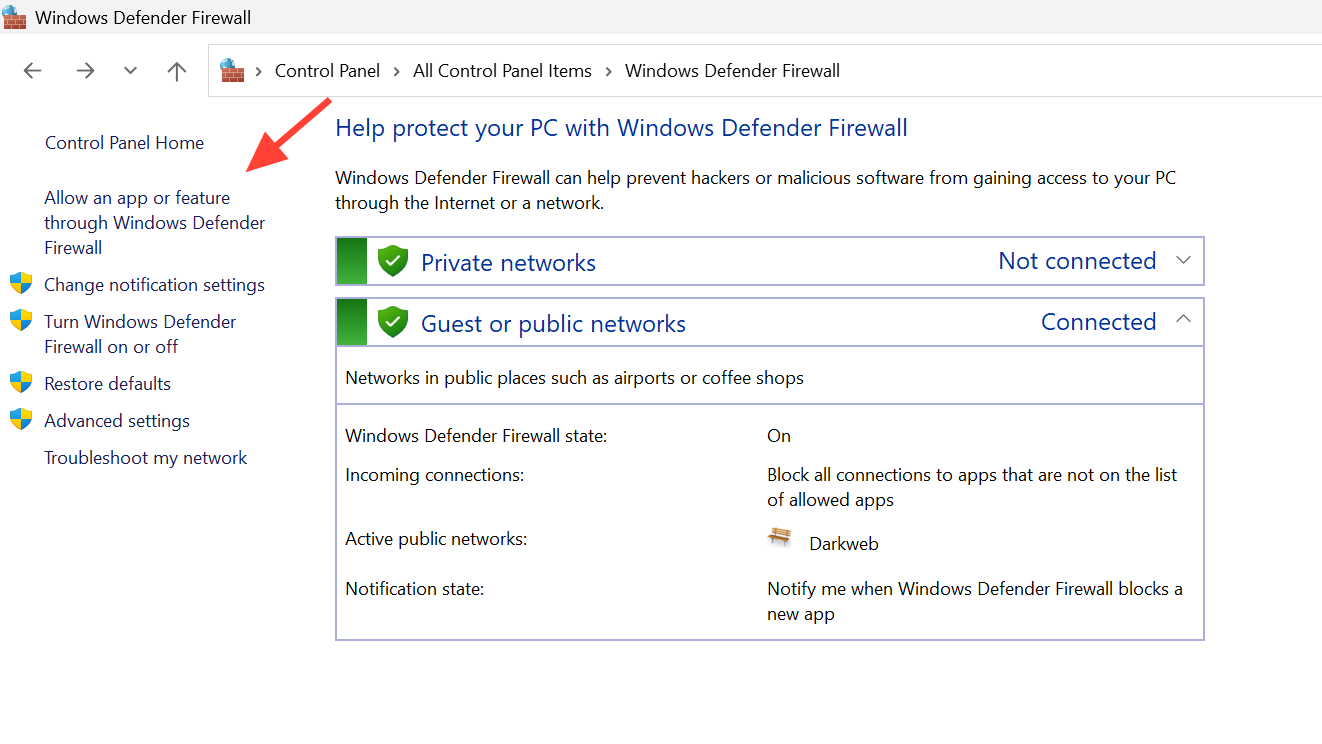Open the All Control Panel Items breadcrumb
The height and width of the screenshot is (744, 1322).
502,71
